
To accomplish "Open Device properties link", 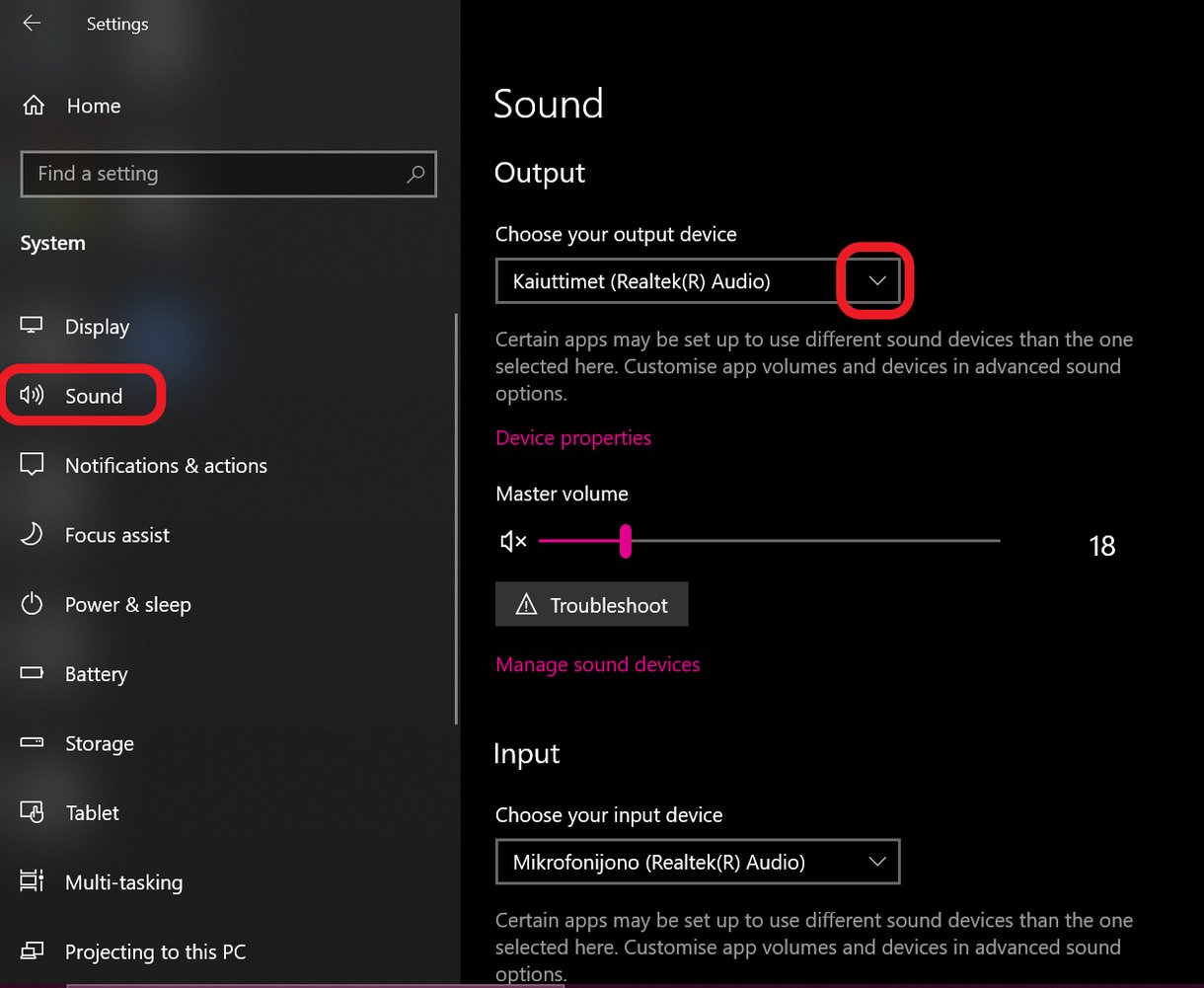I will [572, 437].
